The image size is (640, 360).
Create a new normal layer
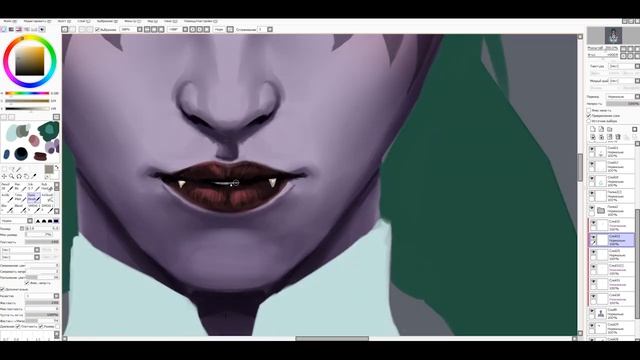pyautogui.click(x=593, y=129)
